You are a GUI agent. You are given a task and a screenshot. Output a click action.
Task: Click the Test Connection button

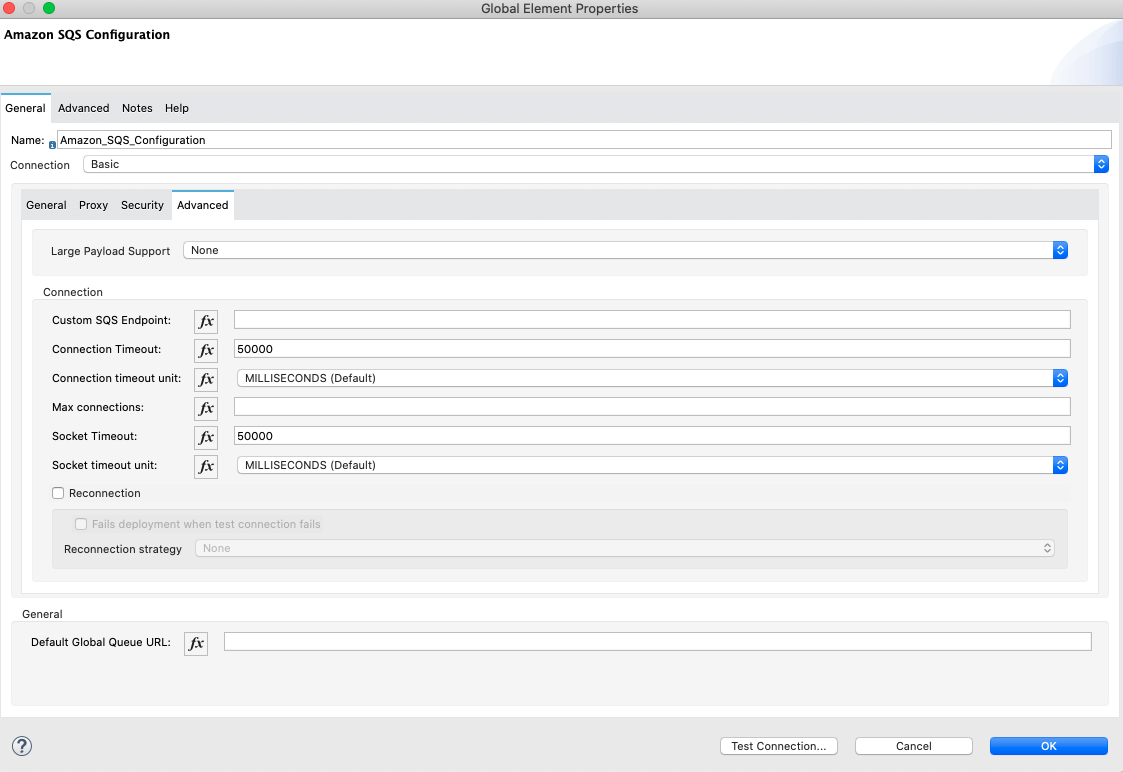point(778,746)
